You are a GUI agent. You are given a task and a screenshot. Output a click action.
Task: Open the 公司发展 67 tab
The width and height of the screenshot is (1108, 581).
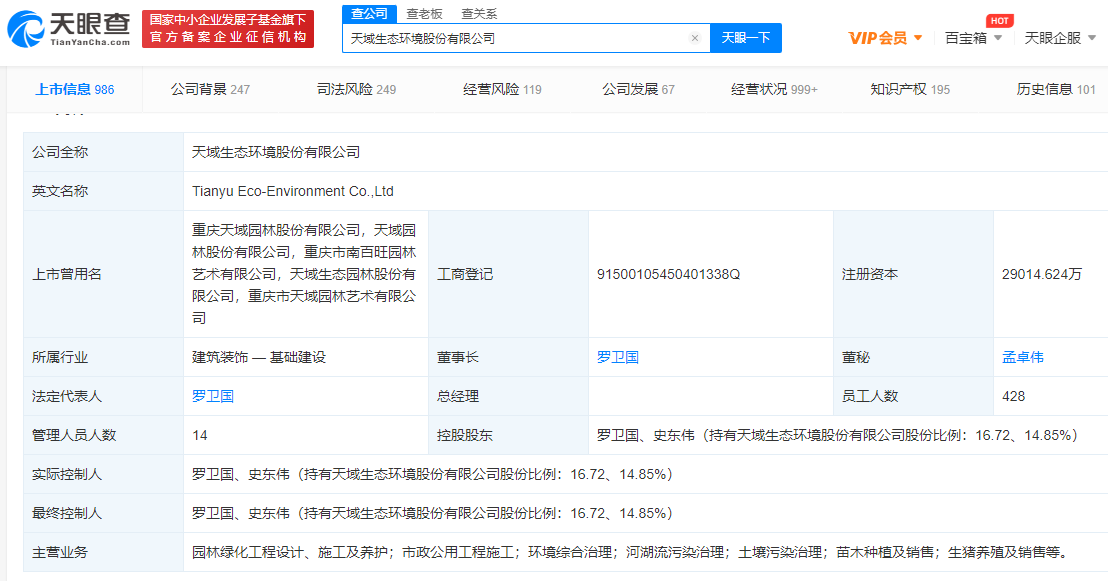coord(638,89)
